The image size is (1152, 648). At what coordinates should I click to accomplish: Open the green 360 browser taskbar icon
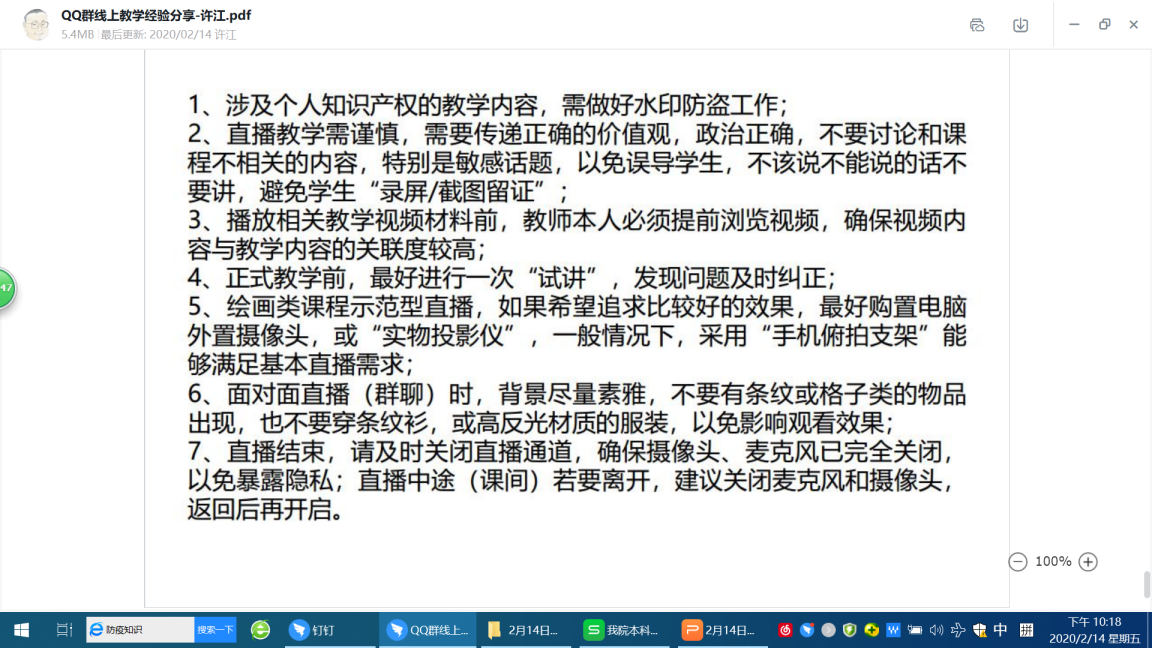click(260, 630)
